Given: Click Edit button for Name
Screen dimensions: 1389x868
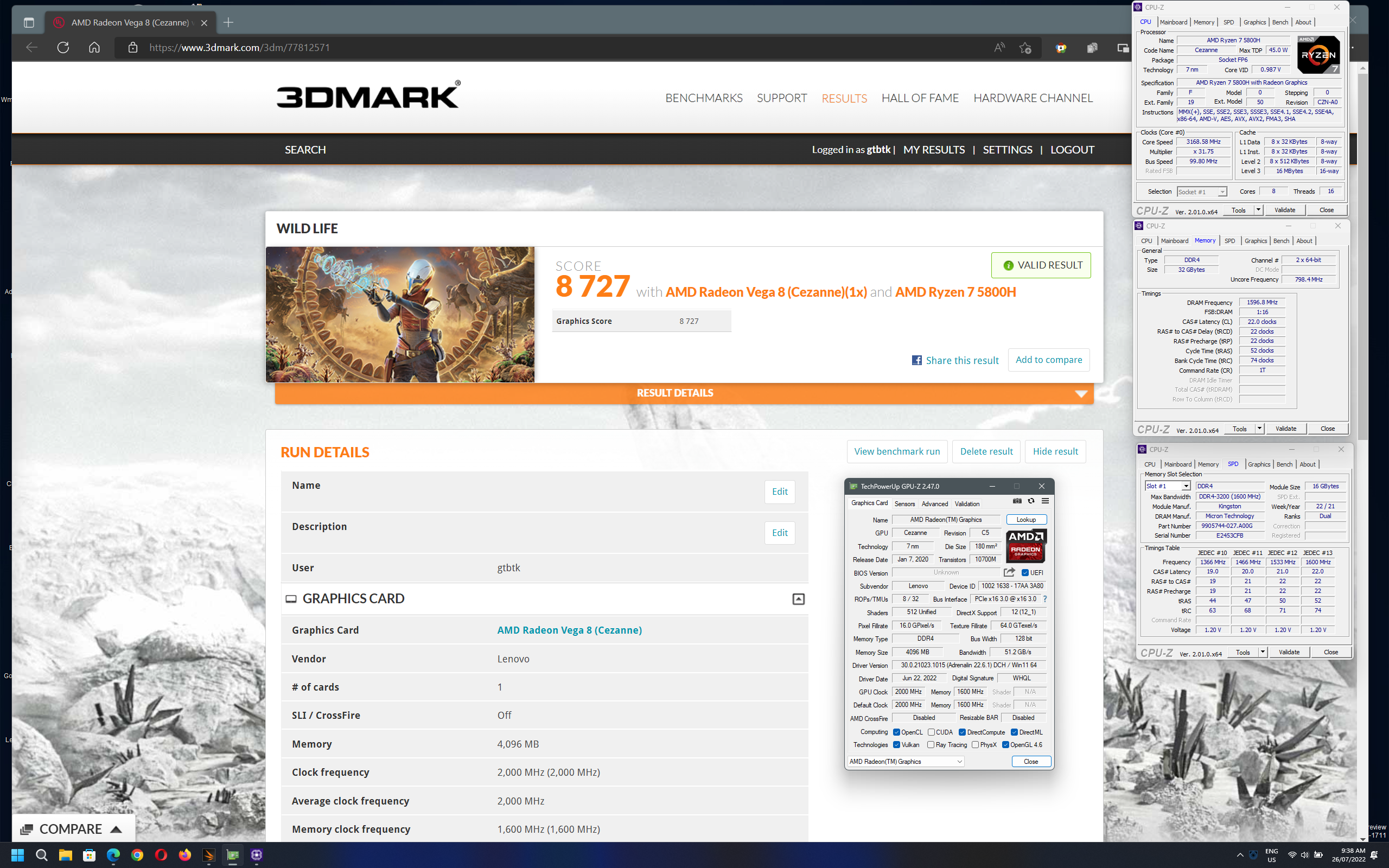Looking at the screenshot, I should tap(780, 492).
